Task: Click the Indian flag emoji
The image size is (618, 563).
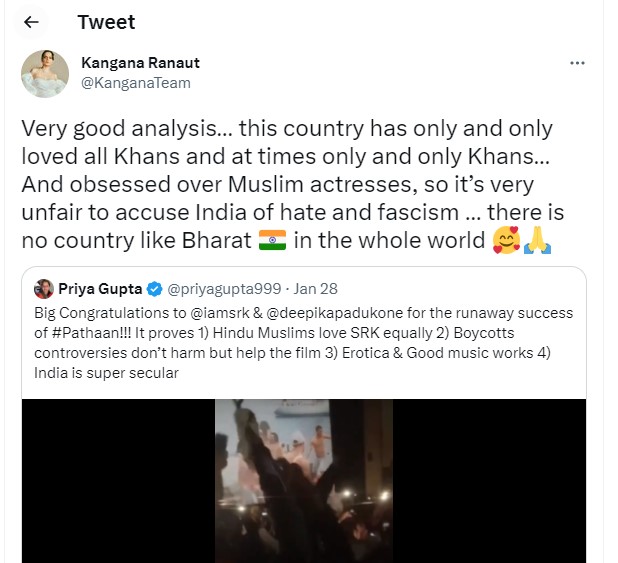Action: tap(272, 240)
